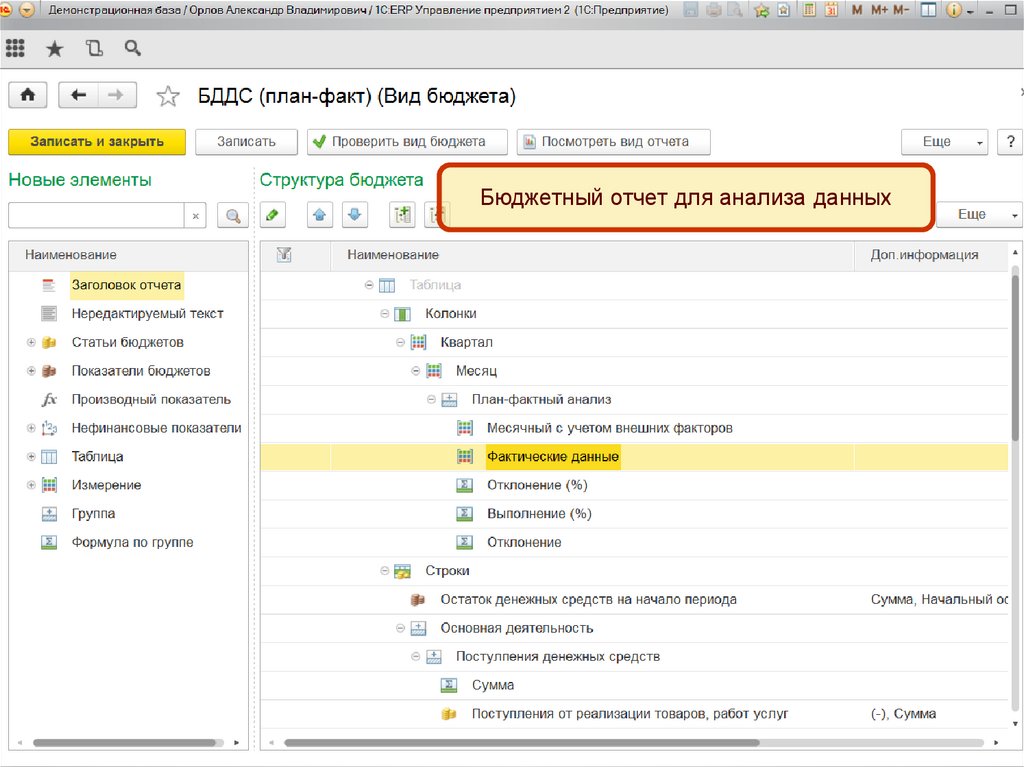The height and width of the screenshot is (767, 1024).
Task: Click the find button beside the search field
Action: tap(232, 215)
